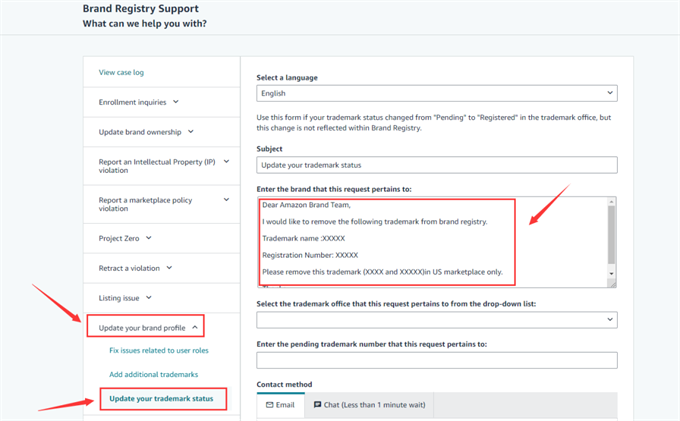This screenshot has height=421, width=680.
Task: Open the Select a language dropdown
Action: pyautogui.click(x=437, y=93)
